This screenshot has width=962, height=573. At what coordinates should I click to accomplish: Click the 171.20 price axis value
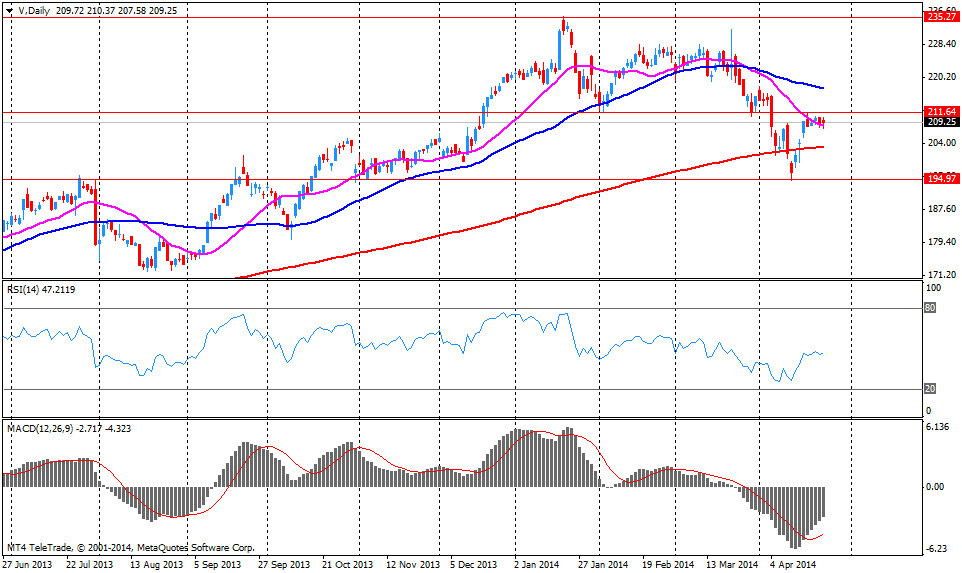coord(943,274)
